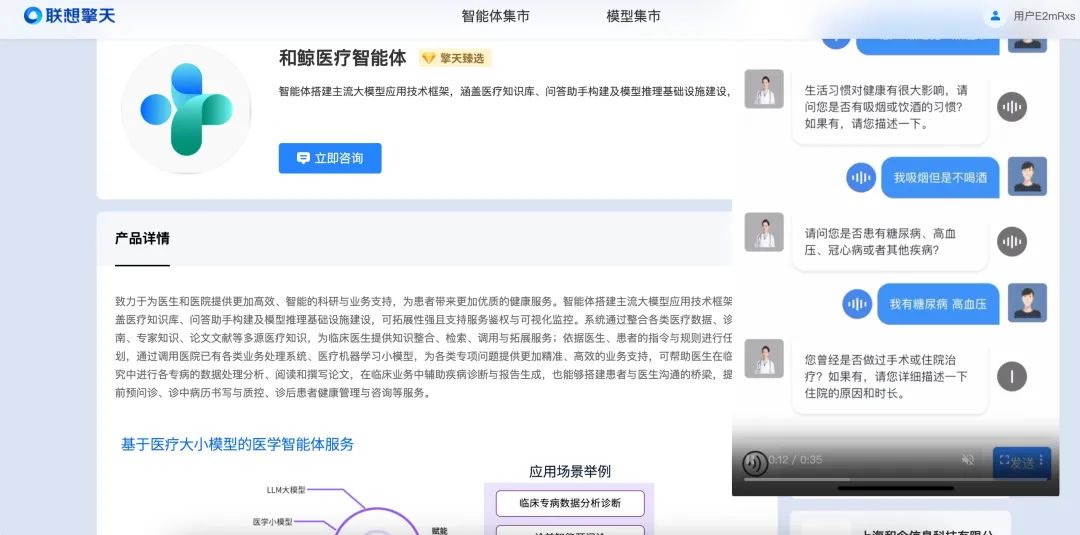Click the 联想擎天 logo
Viewport: 1080px width, 535px height.
(x=69, y=15)
